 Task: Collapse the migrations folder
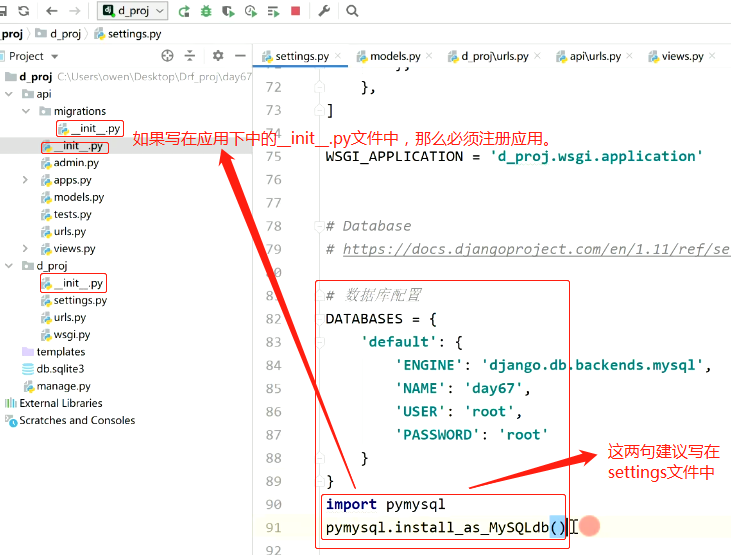click(x=26, y=111)
